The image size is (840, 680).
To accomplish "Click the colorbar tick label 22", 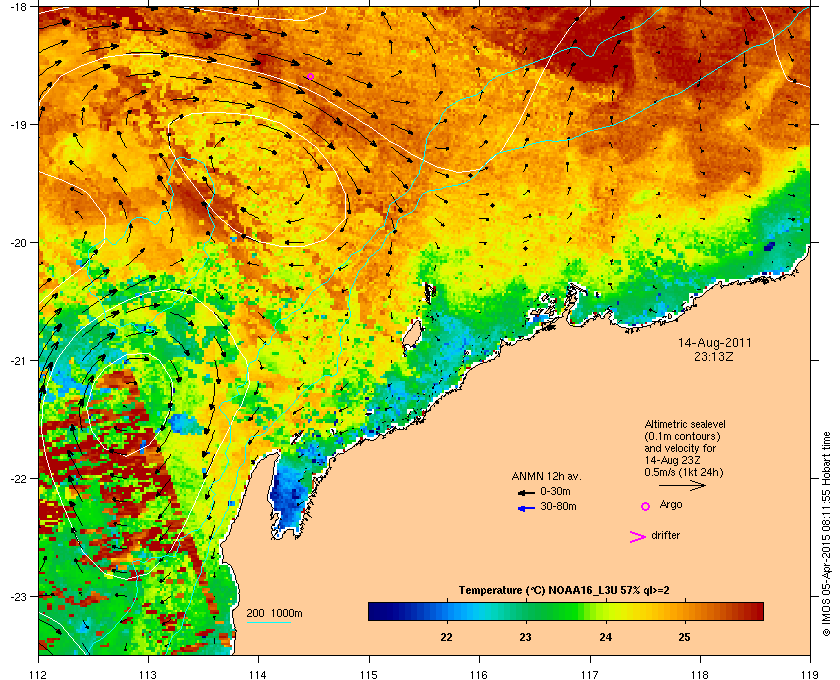I will point(446,637).
